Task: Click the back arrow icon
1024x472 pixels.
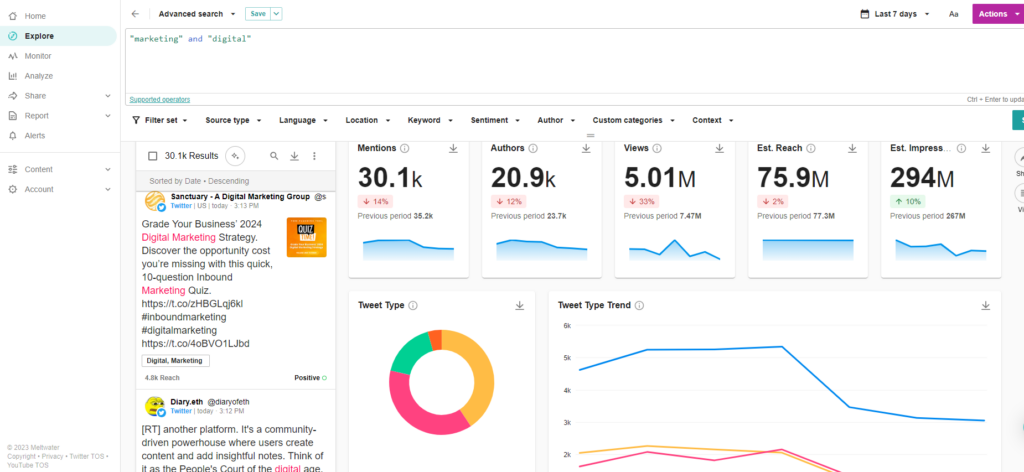Action: tap(135, 14)
